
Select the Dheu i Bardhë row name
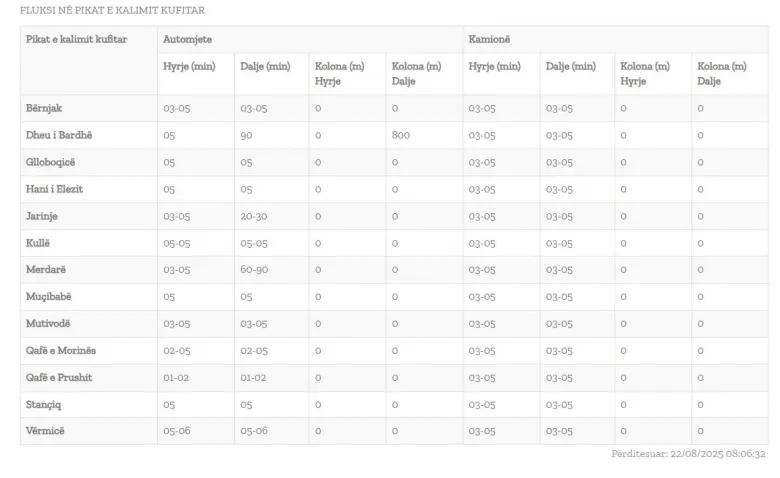tap(58, 135)
